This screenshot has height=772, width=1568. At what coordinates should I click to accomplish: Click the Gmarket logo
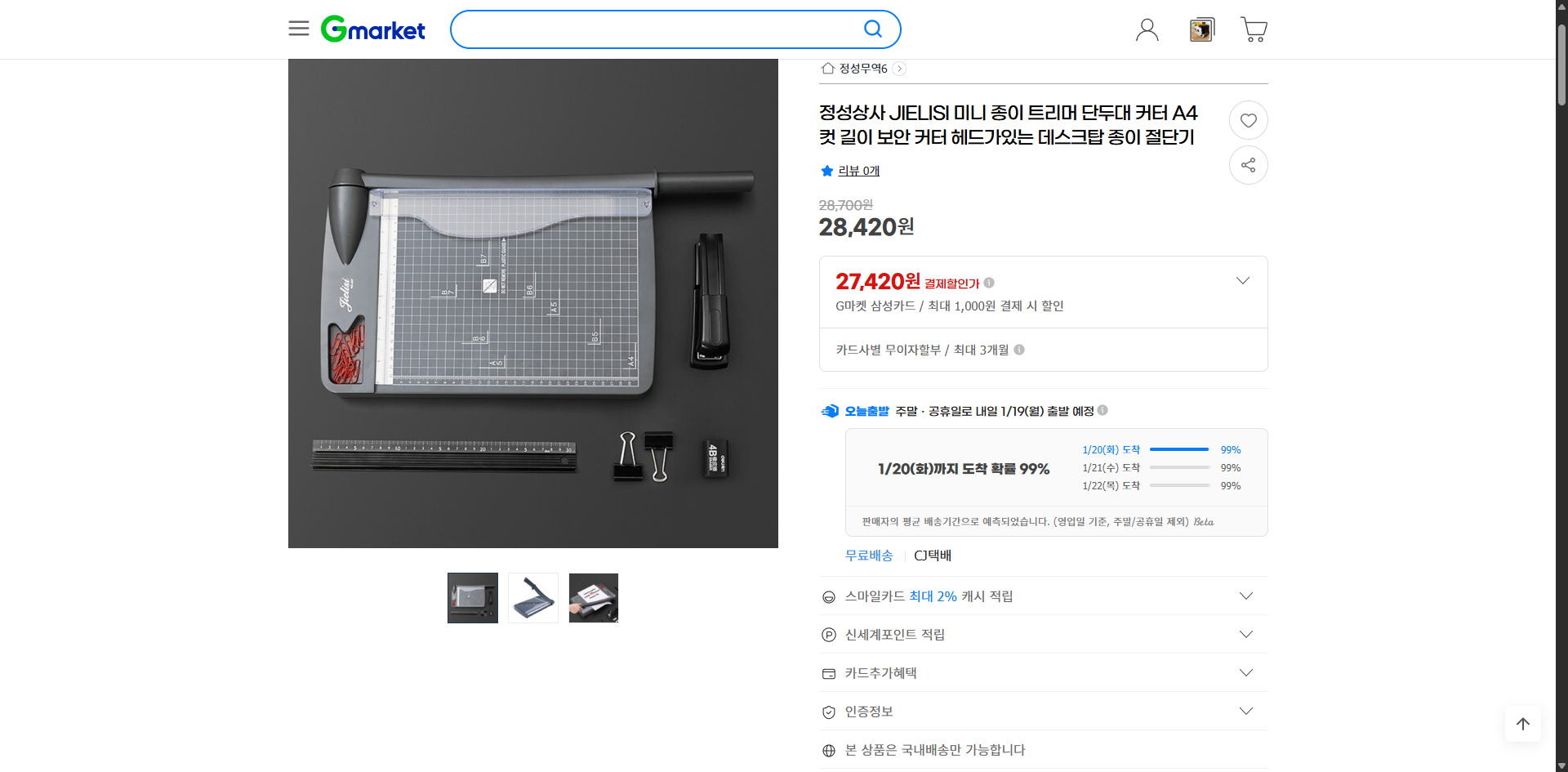(372, 29)
